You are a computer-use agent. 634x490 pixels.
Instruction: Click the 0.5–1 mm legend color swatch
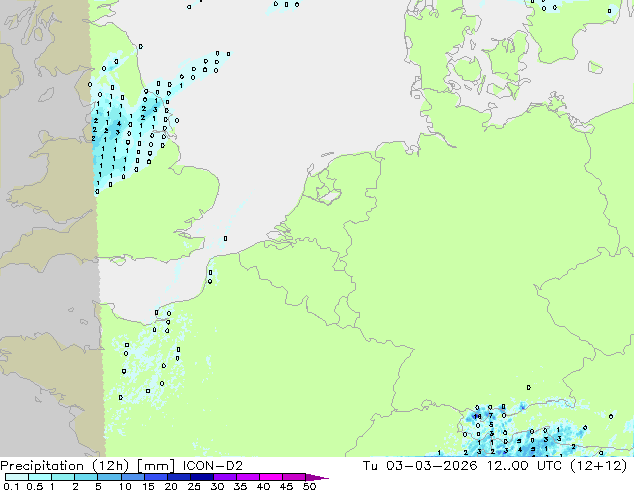(x=40, y=477)
